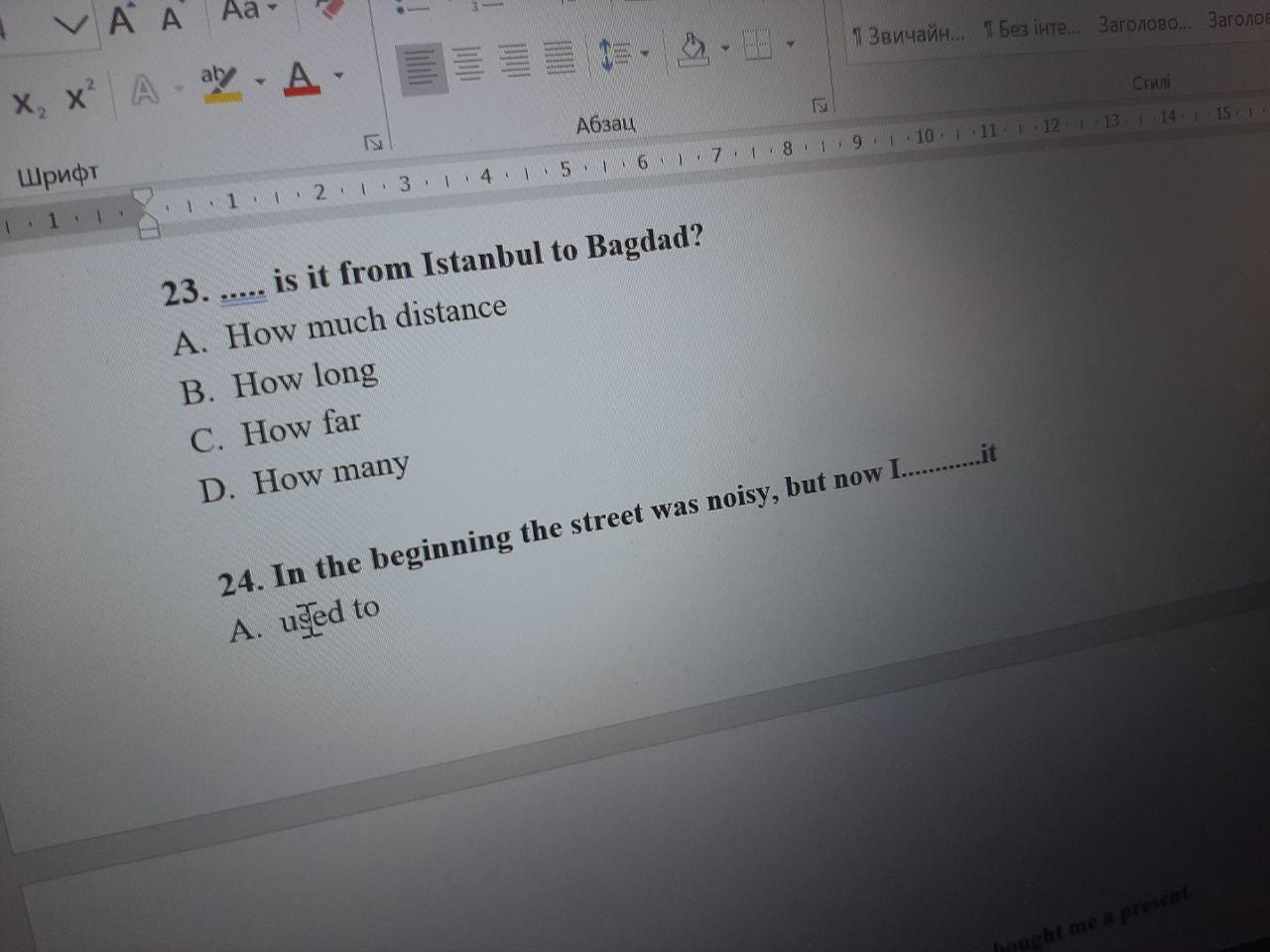Click the borders grid icon
The height and width of the screenshot is (952, 1270).
pos(758,44)
